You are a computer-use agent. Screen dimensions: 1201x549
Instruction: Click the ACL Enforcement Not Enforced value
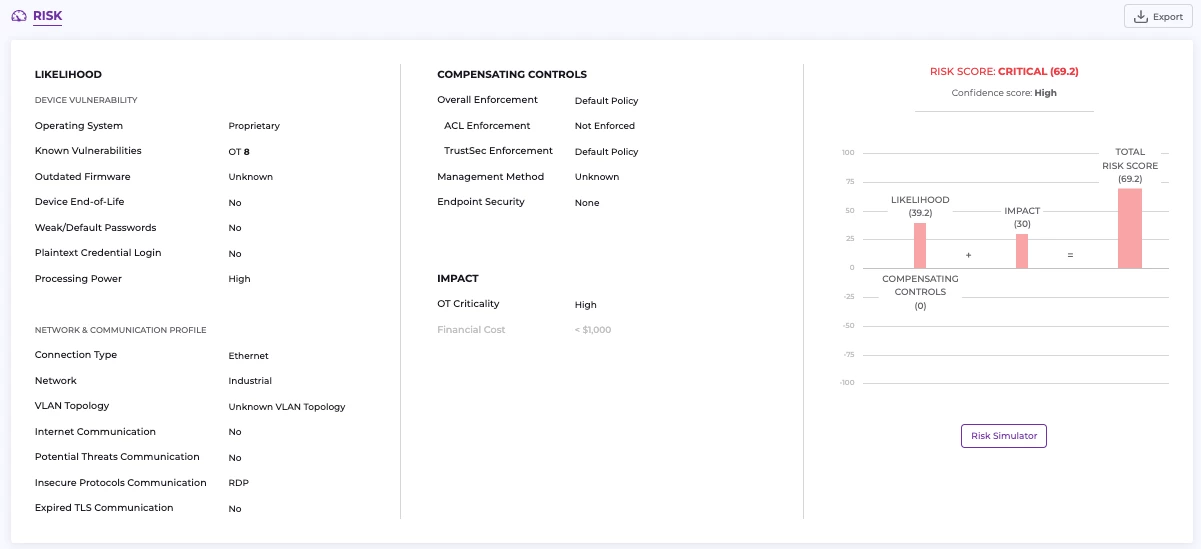point(604,126)
